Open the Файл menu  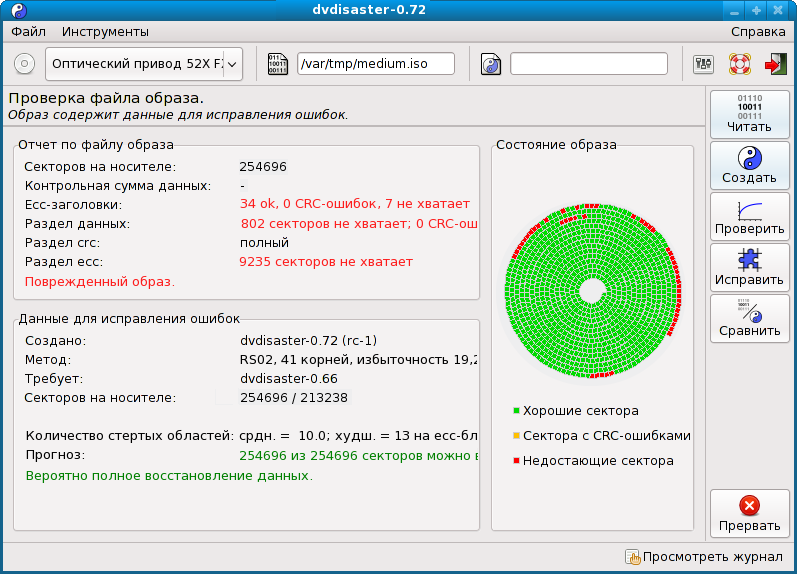tap(28, 32)
